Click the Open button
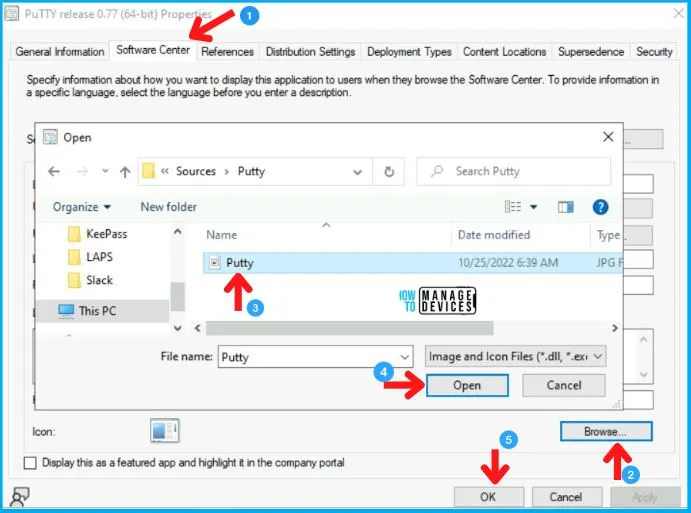The height and width of the screenshot is (513, 691). point(467,385)
